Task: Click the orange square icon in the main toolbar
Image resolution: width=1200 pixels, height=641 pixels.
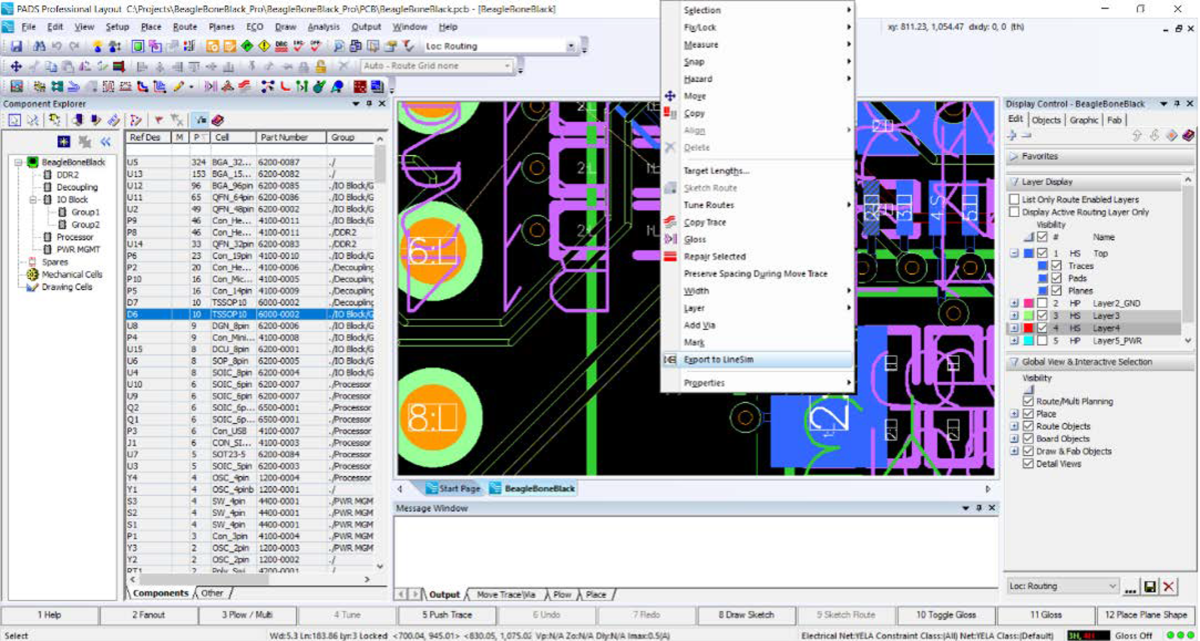Action: (213, 46)
